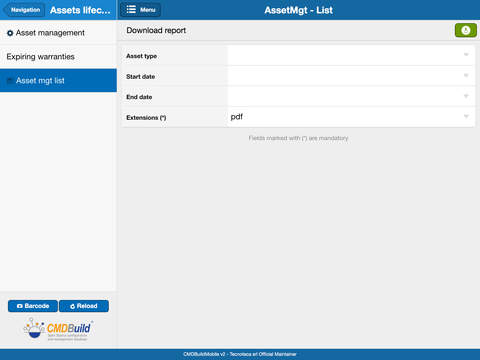Screen dimensions: 480x360
Task: Open the Barcode scanner
Action: pos(33,306)
